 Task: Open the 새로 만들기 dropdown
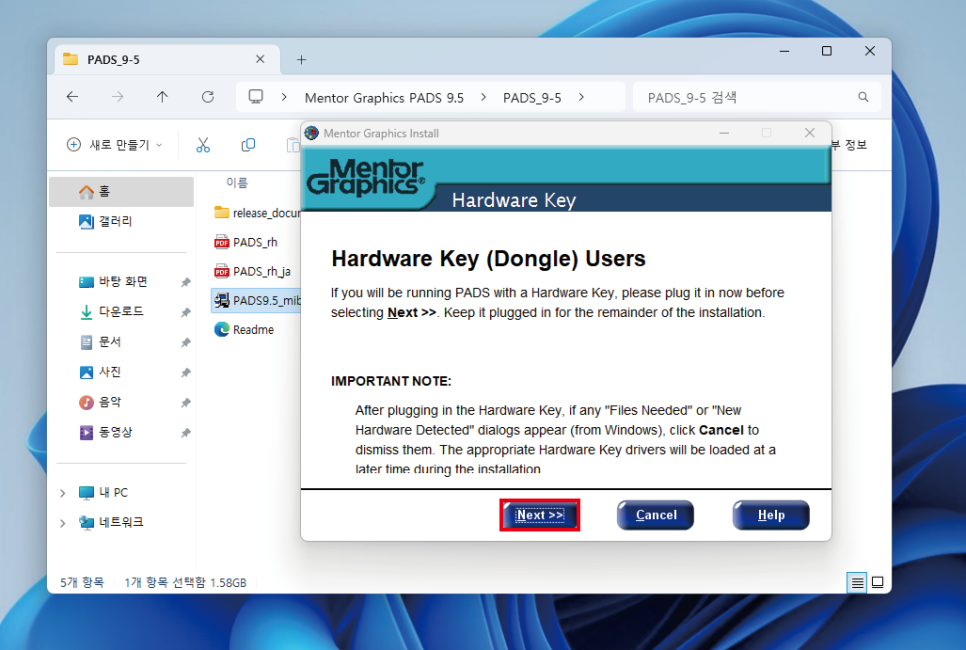[115, 145]
